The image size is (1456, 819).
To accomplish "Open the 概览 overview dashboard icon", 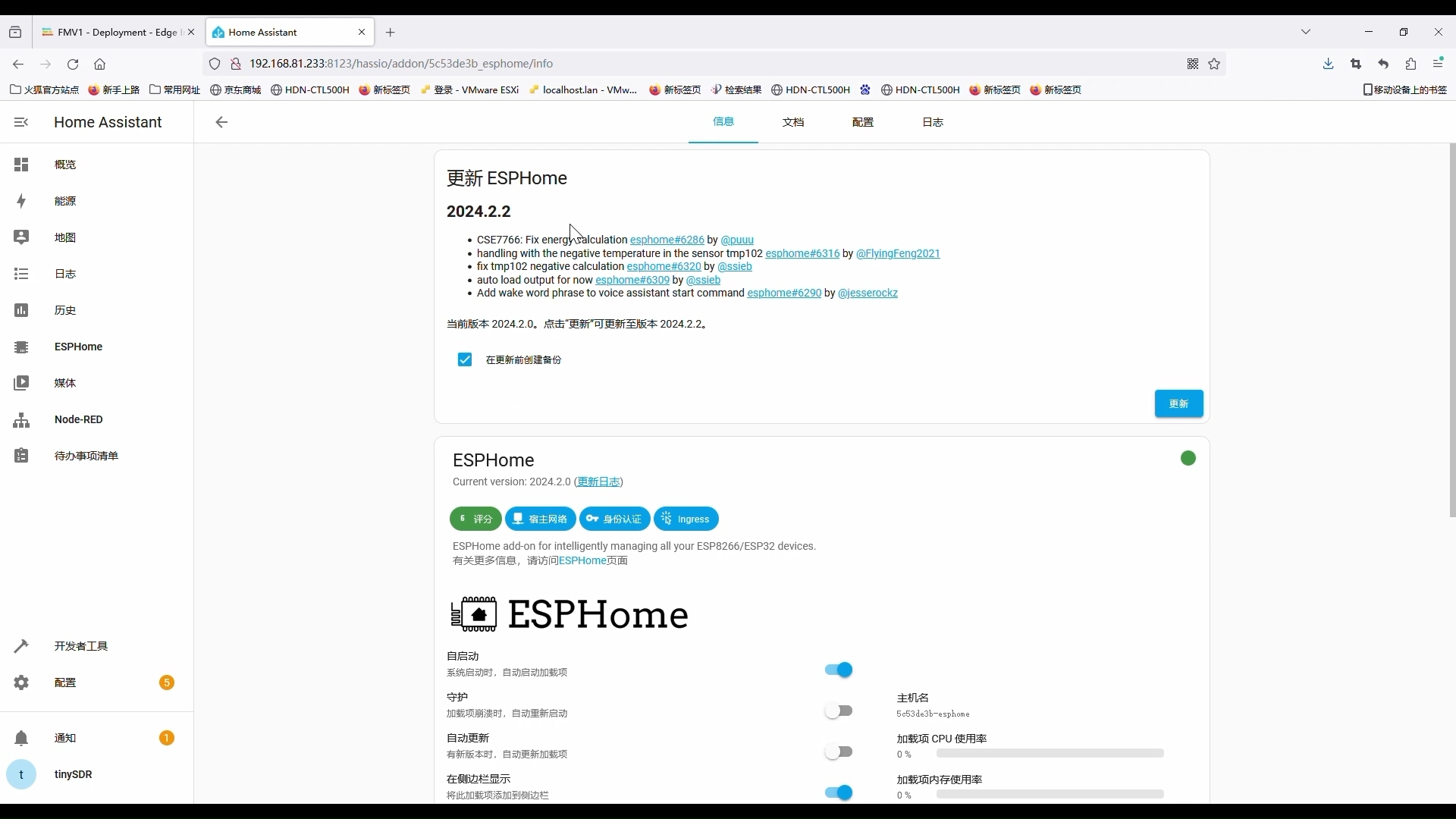I will point(21,165).
